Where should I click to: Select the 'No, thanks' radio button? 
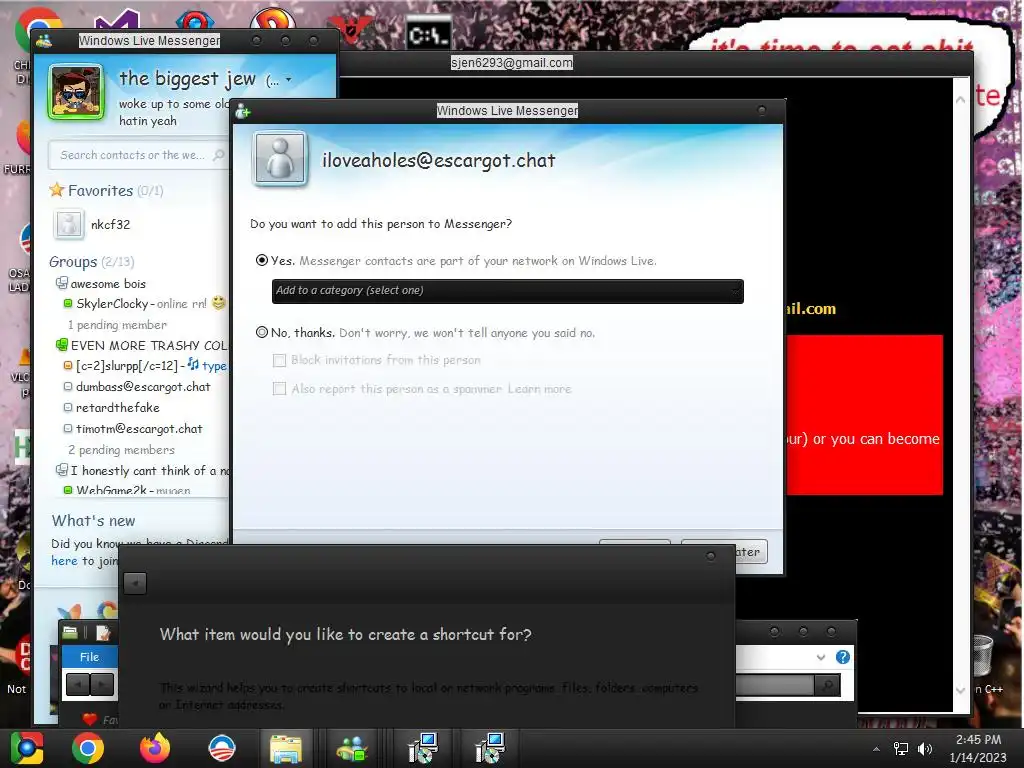(x=262, y=332)
